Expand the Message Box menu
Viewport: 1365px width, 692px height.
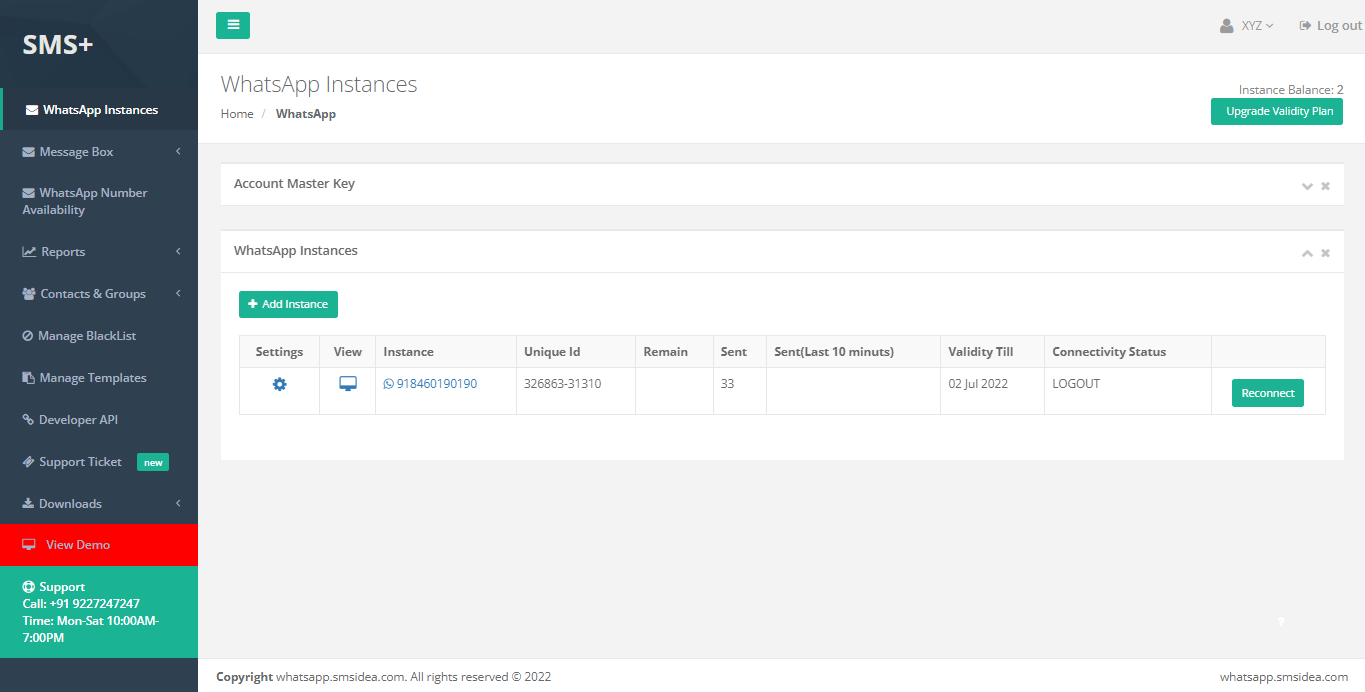pos(99,152)
